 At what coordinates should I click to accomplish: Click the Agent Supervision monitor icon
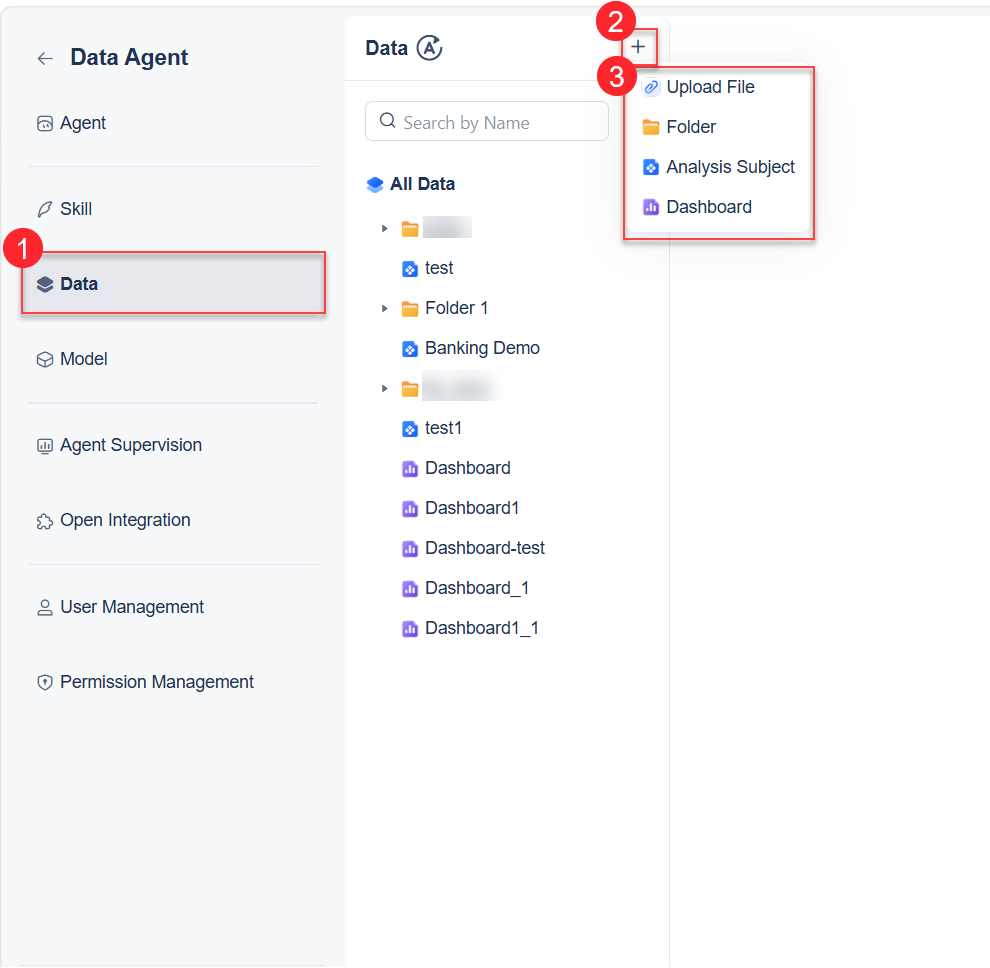pos(45,446)
